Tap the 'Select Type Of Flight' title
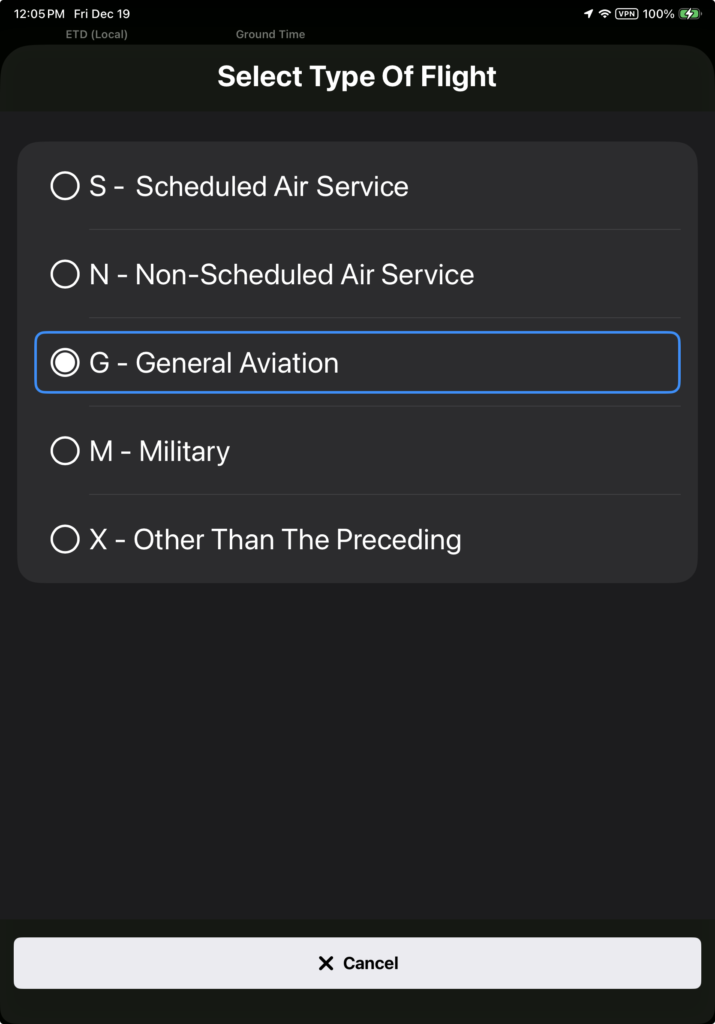 [357, 76]
